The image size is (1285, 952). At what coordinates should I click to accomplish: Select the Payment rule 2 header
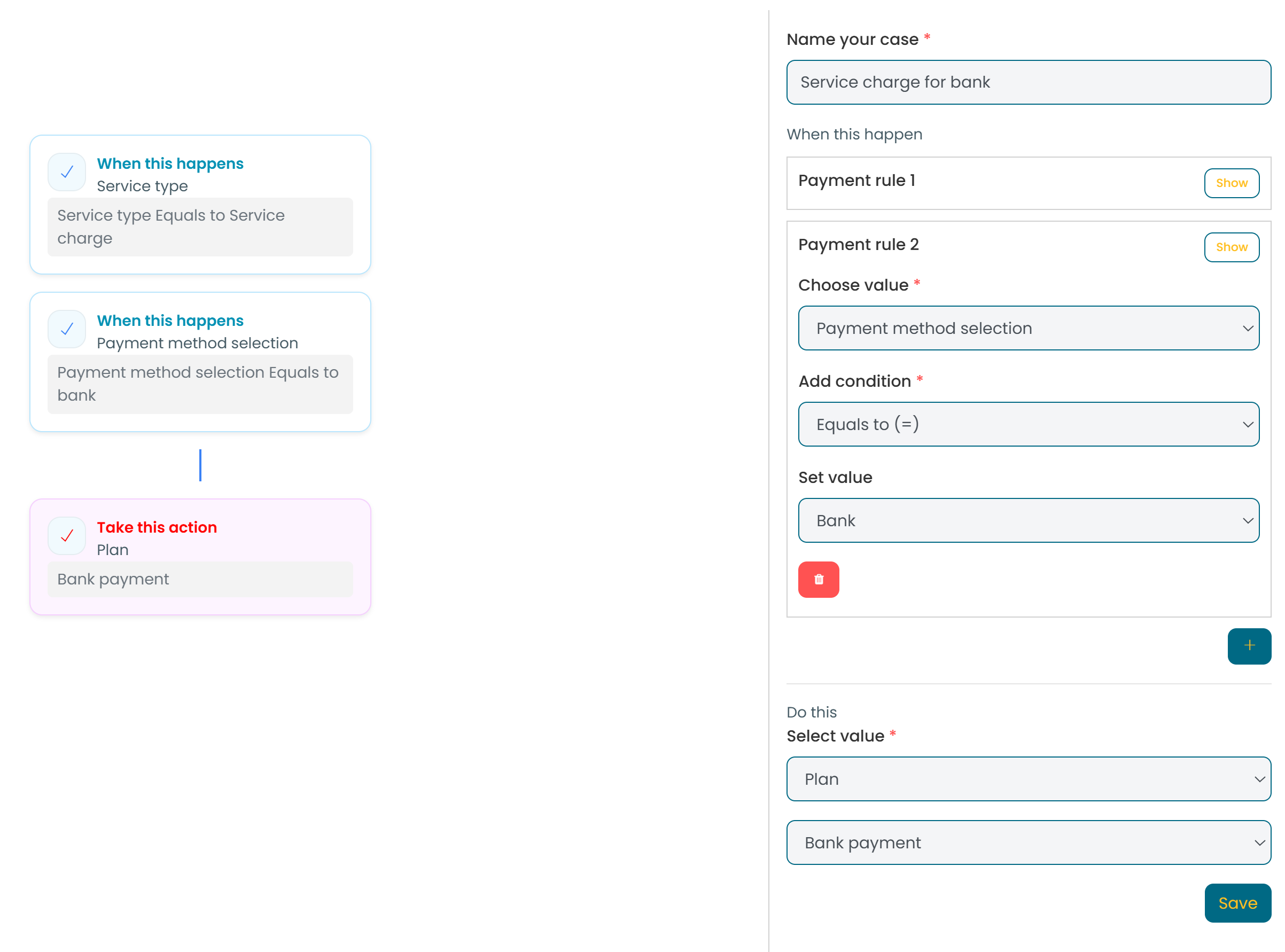point(859,244)
